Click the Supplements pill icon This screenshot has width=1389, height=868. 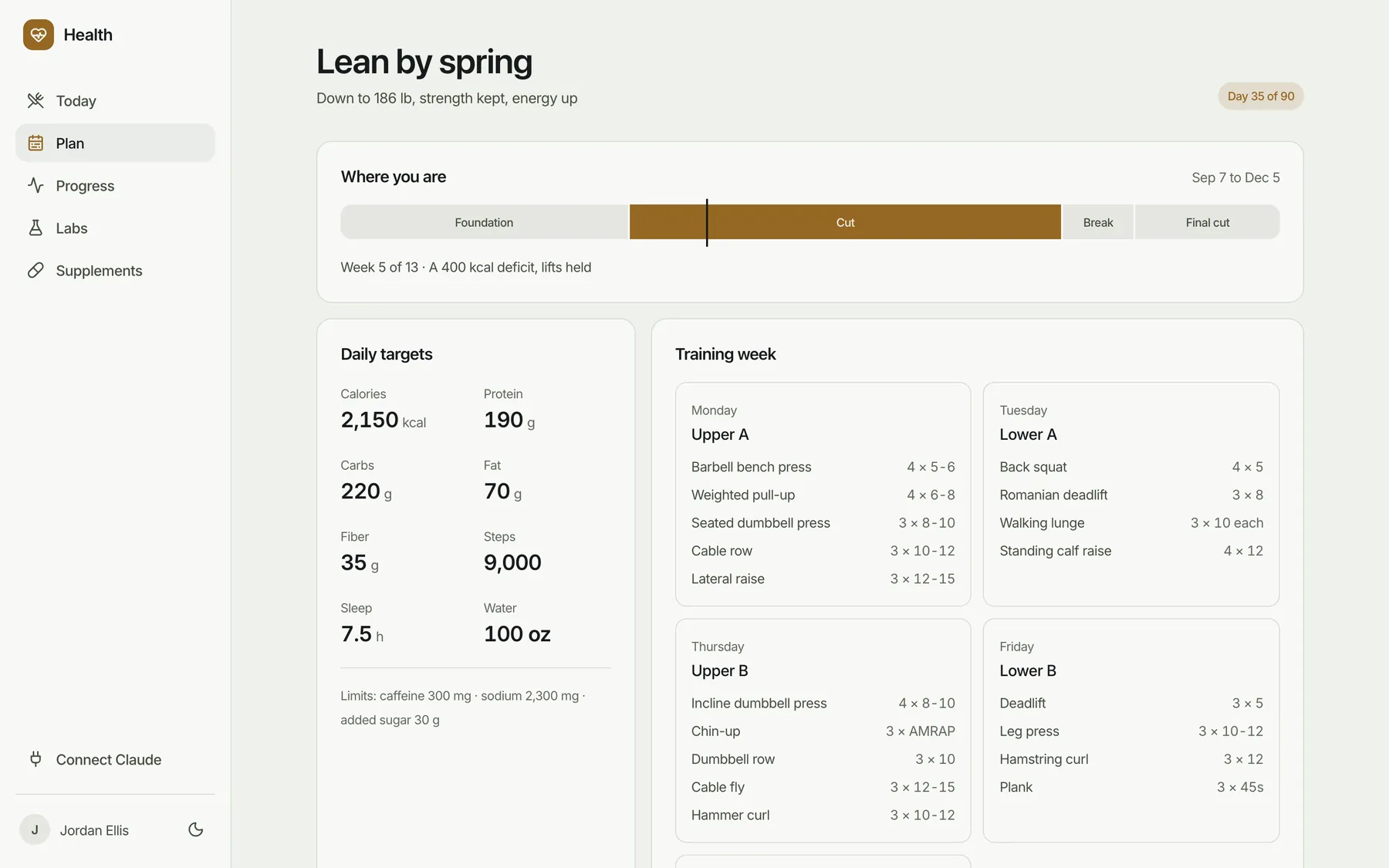[x=35, y=270]
